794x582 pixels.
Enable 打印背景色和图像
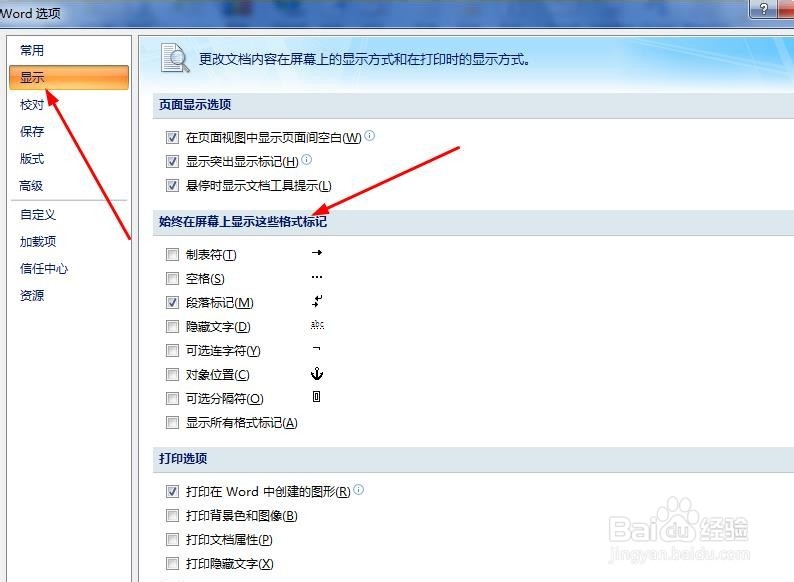tap(172, 516)
